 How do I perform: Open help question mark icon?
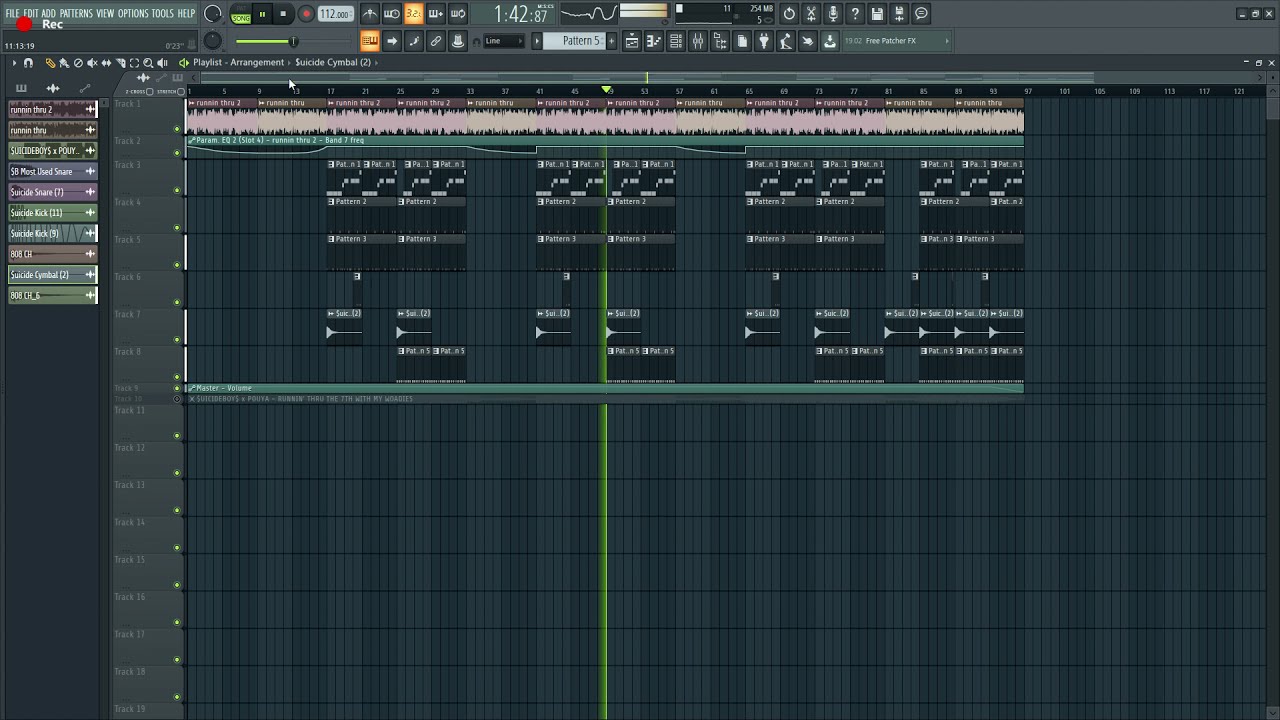point(855,14)
